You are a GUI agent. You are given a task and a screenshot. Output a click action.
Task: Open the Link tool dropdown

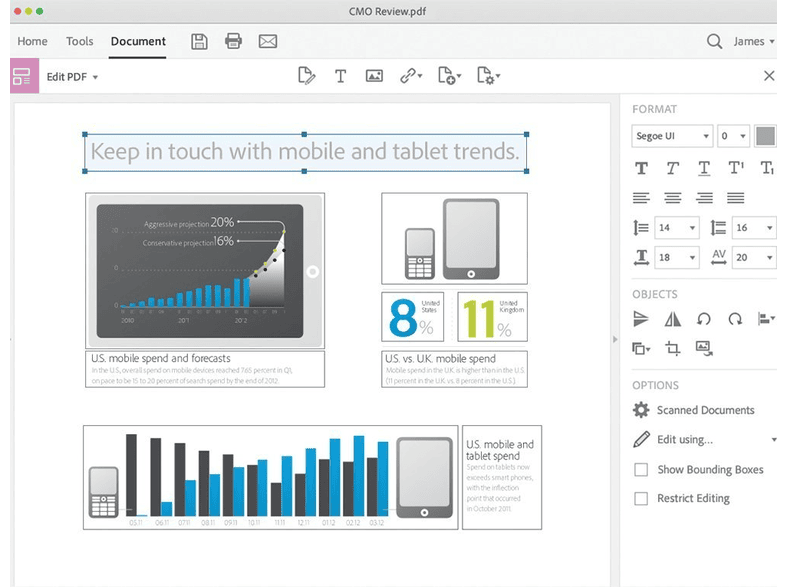tap(410, 76)
